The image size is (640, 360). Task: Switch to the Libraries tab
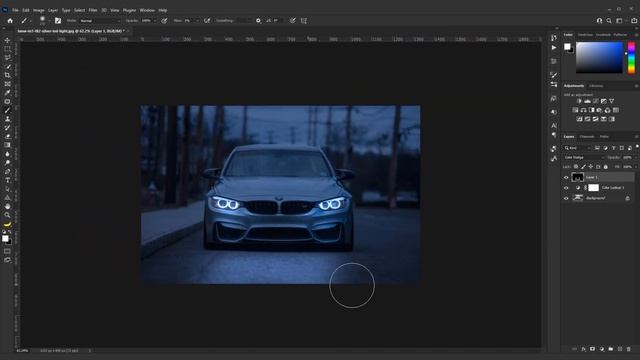pos(596,86)
